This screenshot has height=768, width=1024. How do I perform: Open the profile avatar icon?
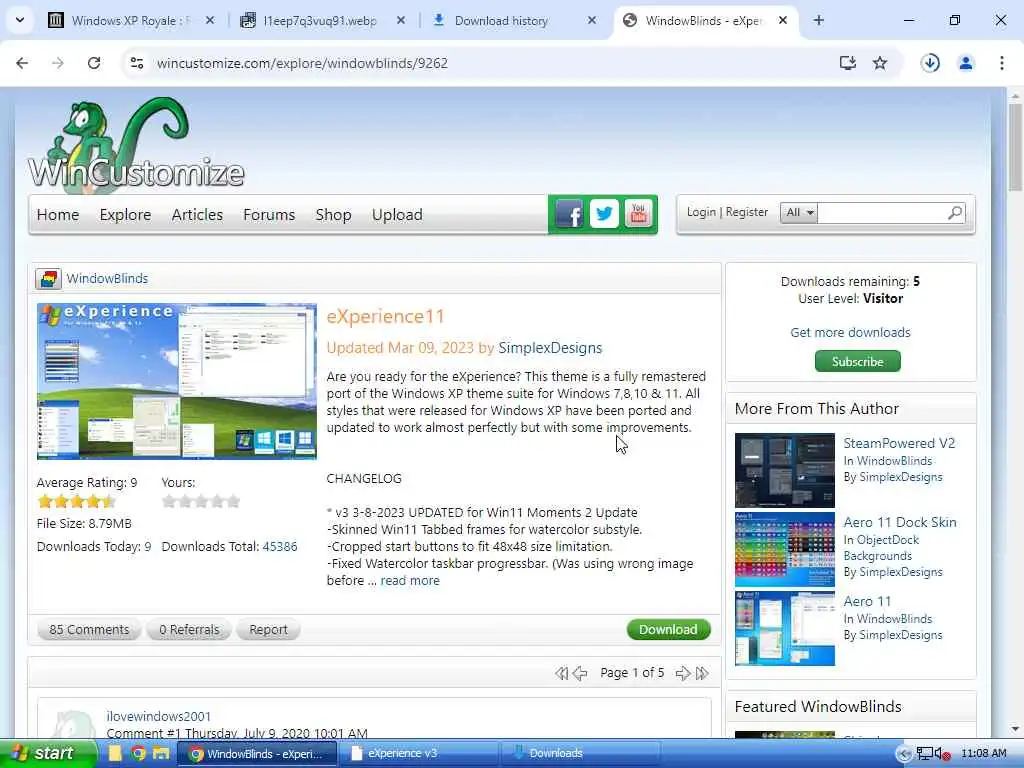(x=966, y=63)
